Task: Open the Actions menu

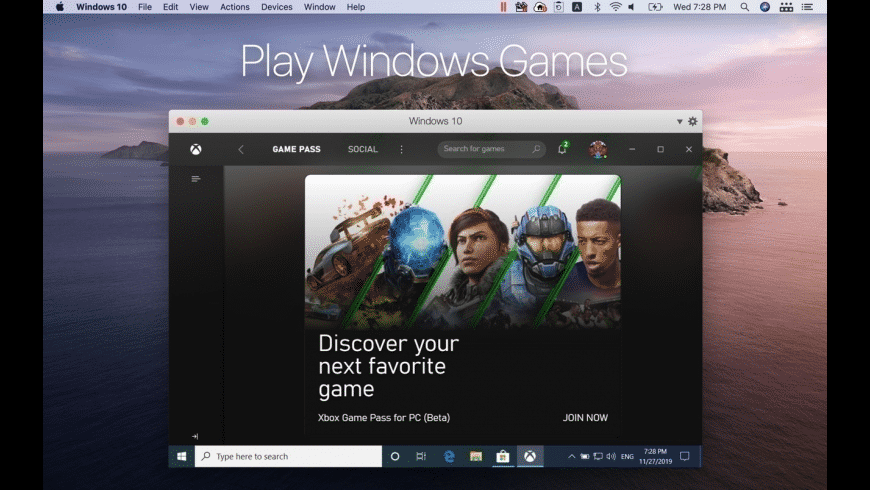Action: (235, 7)
